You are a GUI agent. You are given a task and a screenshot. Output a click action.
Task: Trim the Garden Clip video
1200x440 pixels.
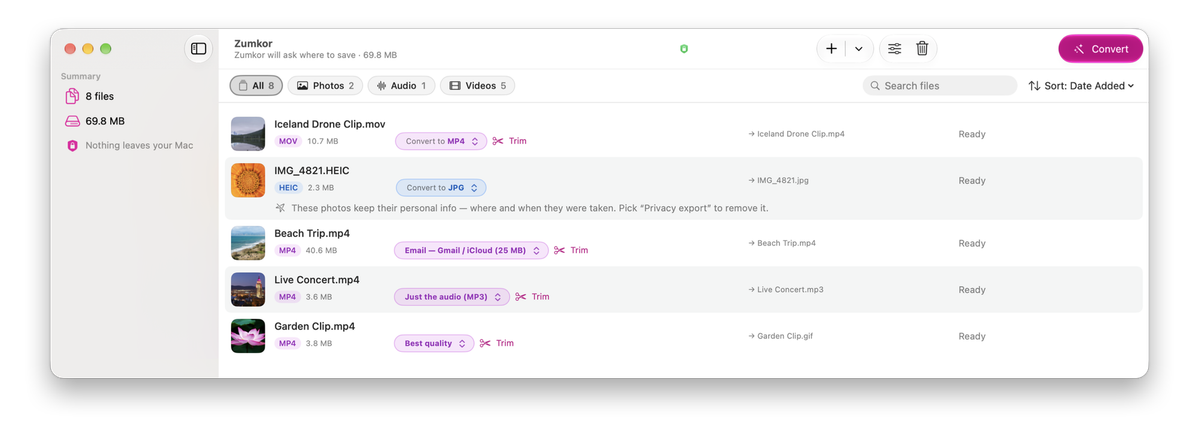[x=496, y=343]
